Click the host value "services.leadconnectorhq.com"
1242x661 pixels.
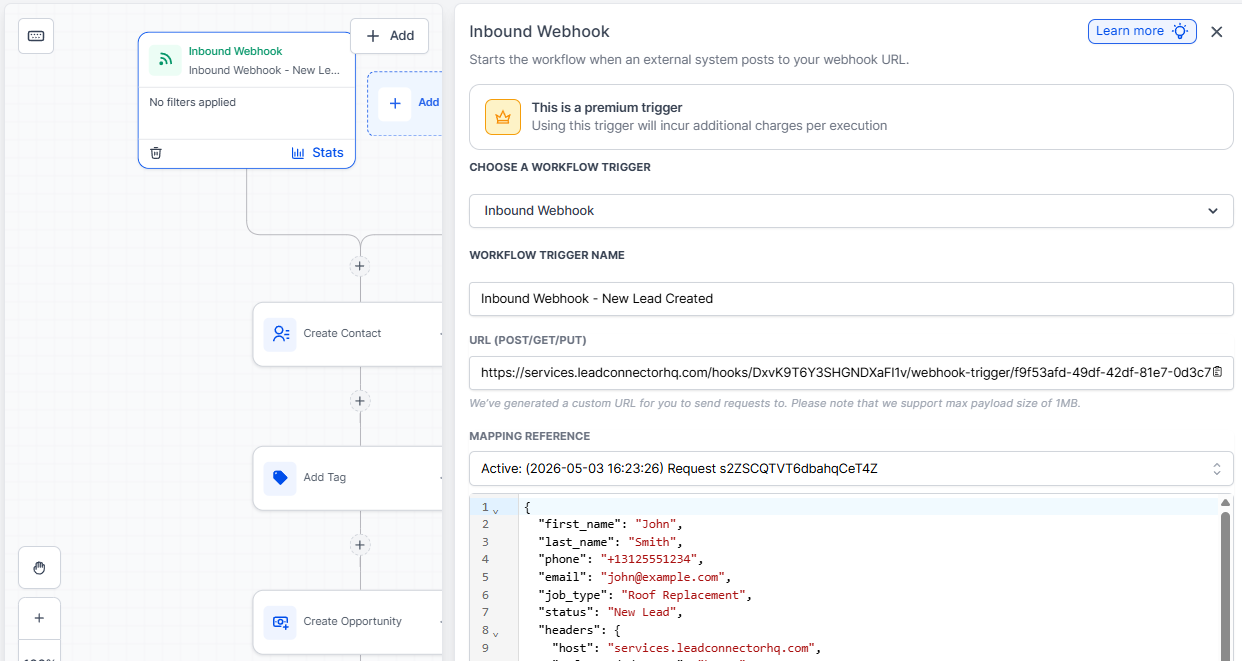coord(713,648)
